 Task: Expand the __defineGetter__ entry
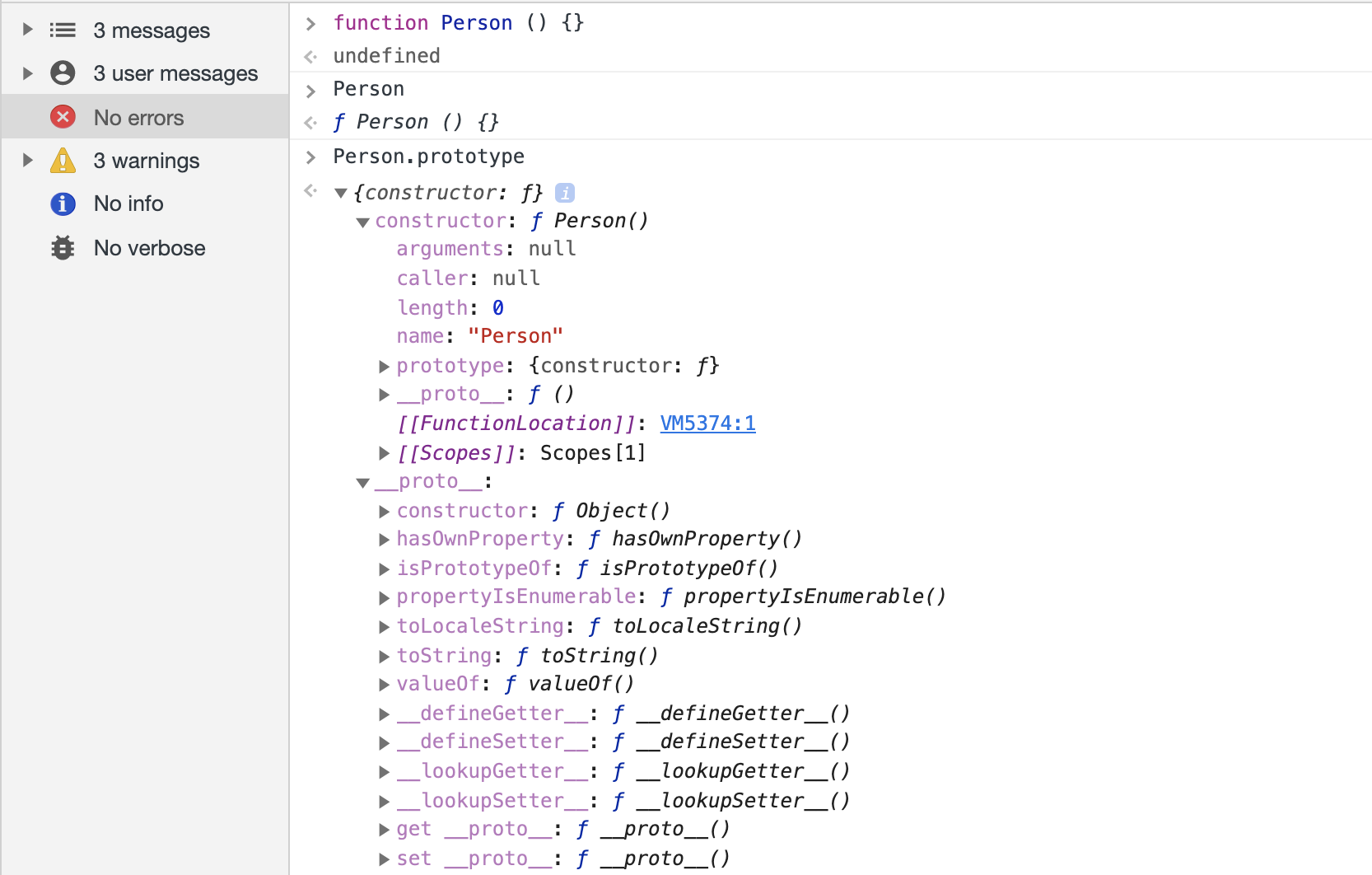click(384, 714)
